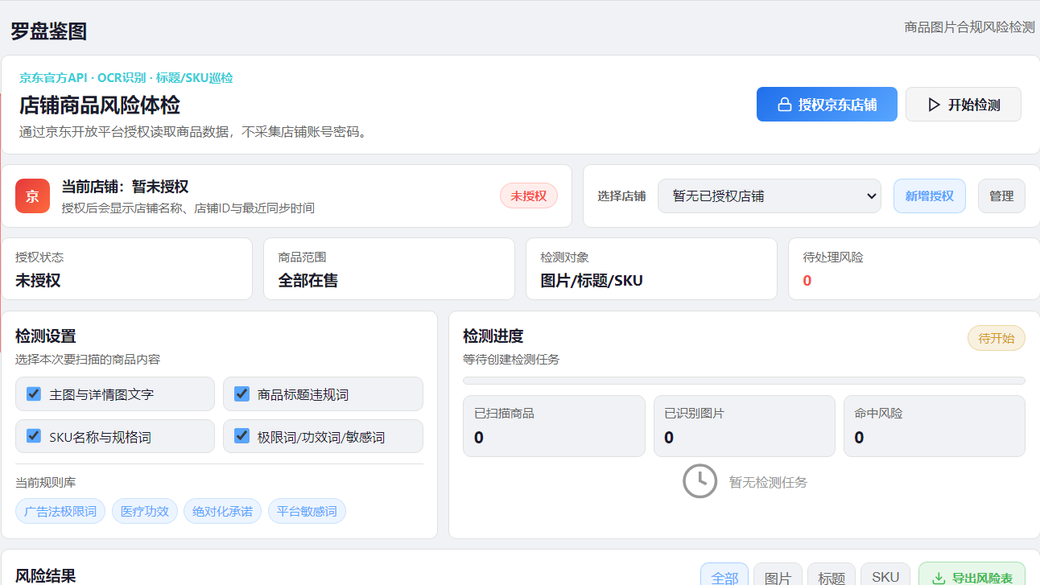Switch to 图片 risk results tab

coord(778,575)
